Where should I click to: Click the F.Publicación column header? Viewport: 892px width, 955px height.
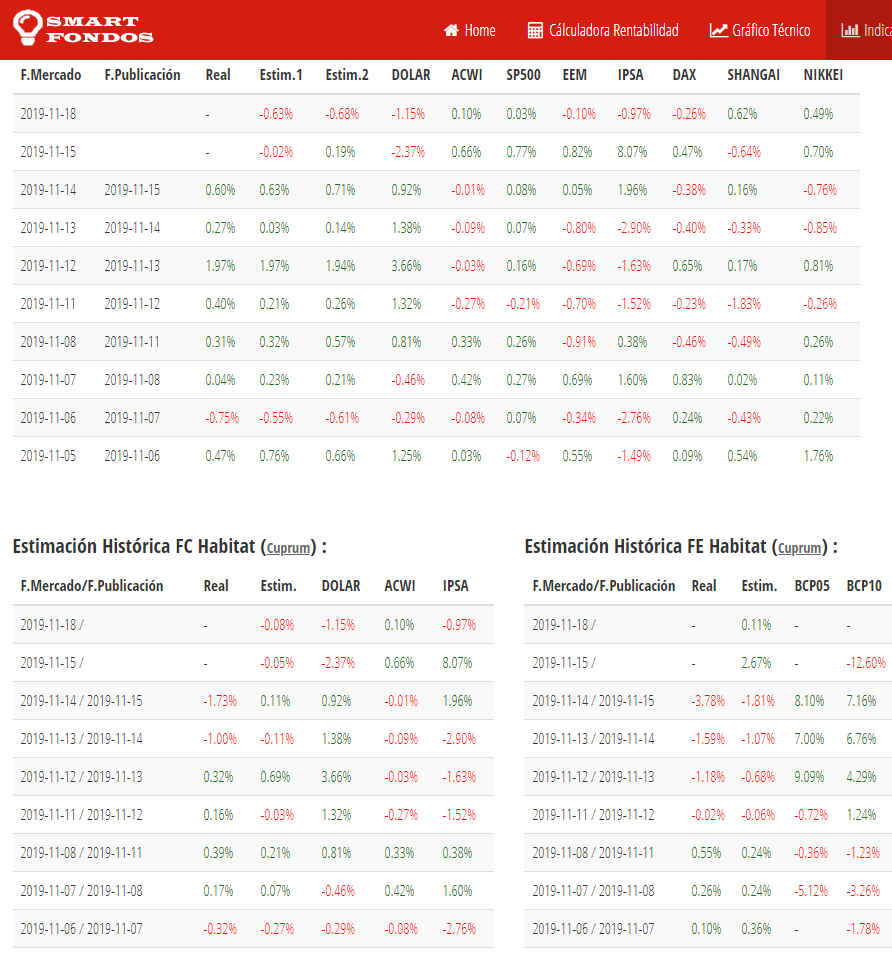(x=142, y=75)
